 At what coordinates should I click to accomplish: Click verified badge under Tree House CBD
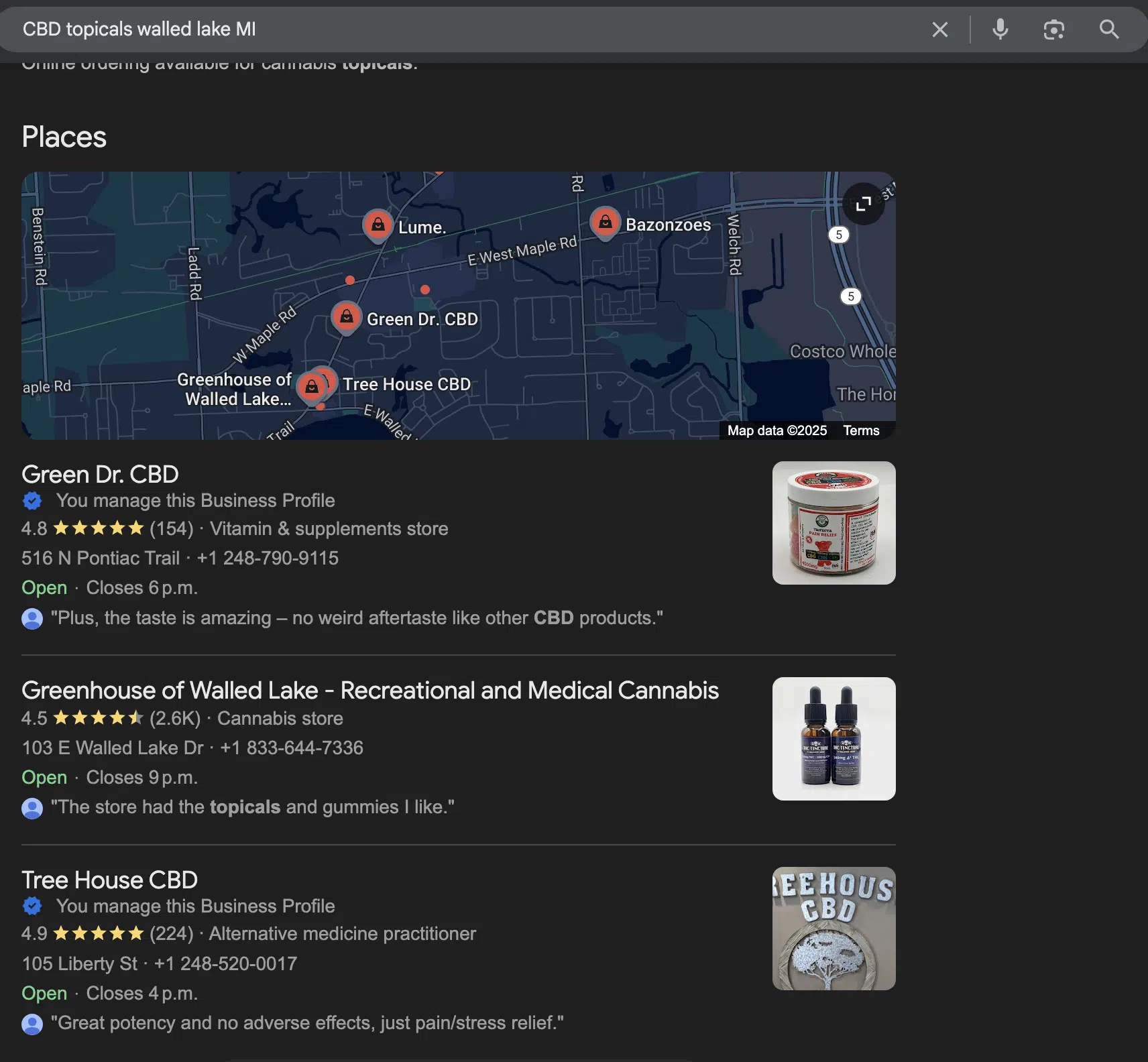(x=32, y=906)
